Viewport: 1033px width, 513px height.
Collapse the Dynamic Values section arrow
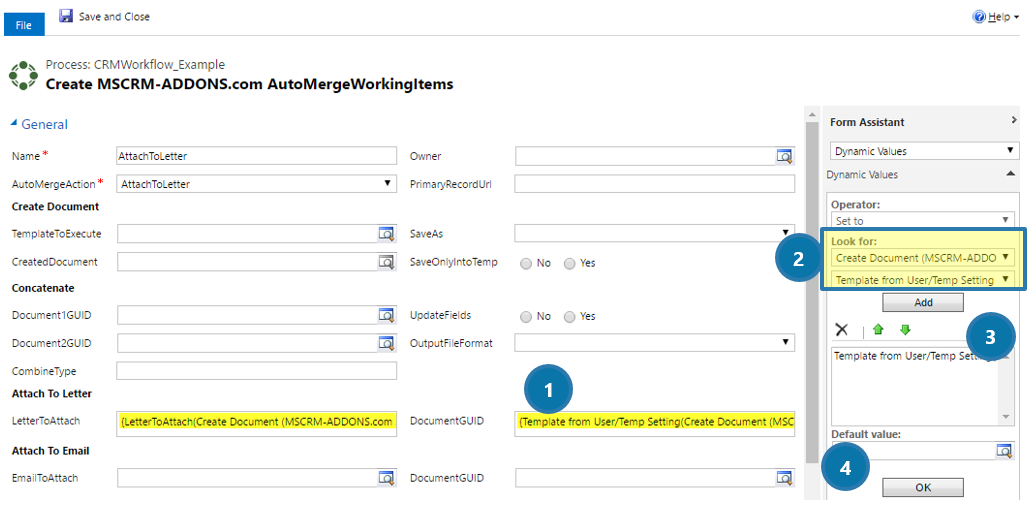[x=1010, y=175]
